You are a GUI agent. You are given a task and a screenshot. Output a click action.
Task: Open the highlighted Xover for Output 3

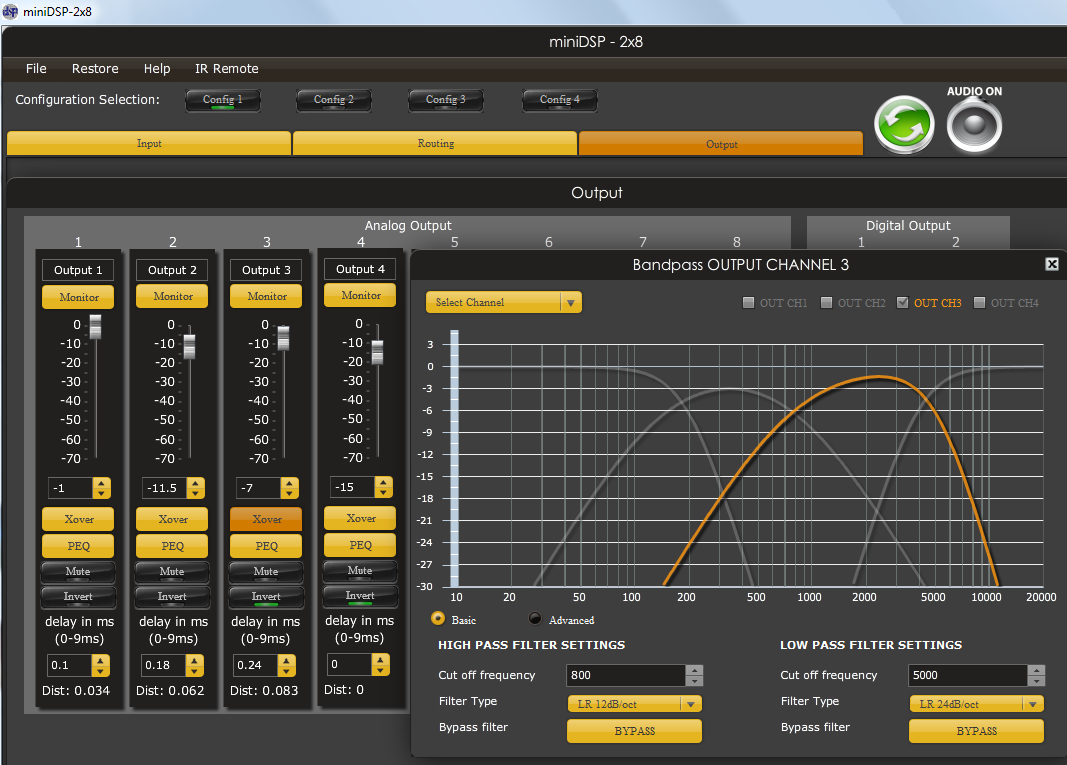click(x=266, y=519)
